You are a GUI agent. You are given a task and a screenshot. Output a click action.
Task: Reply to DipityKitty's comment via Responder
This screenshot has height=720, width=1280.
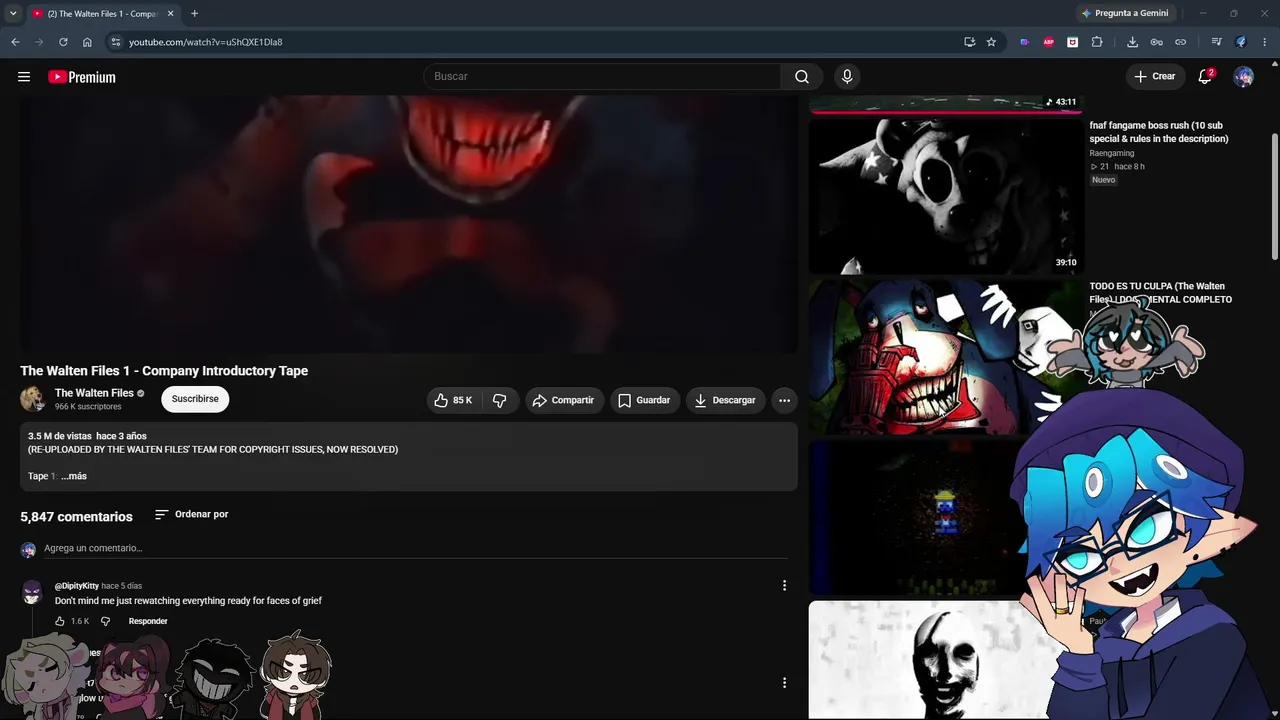148,621
